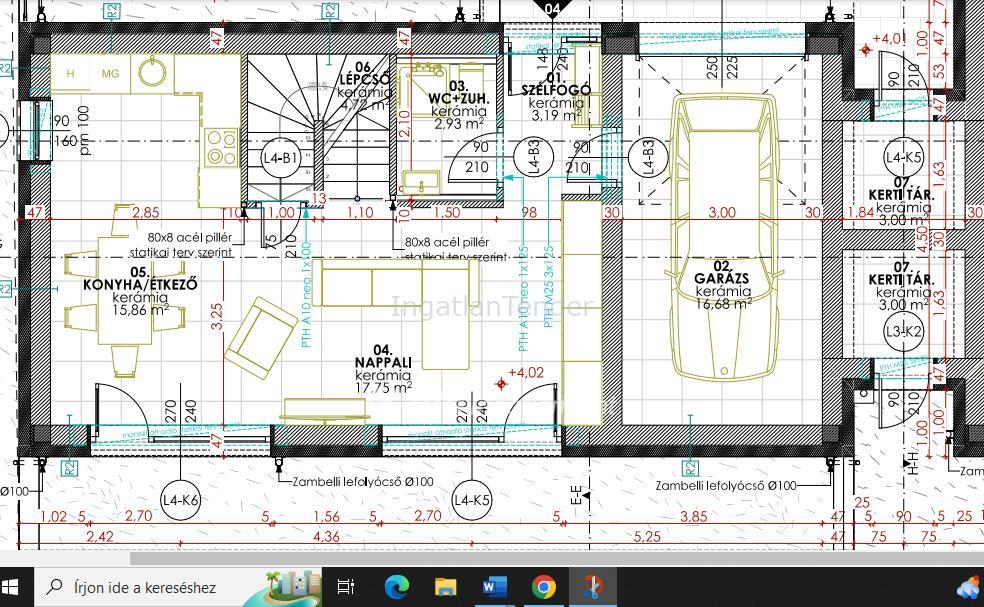
Task: Select the active Snipping Tool taskbar icon
Action: point(592,587)
